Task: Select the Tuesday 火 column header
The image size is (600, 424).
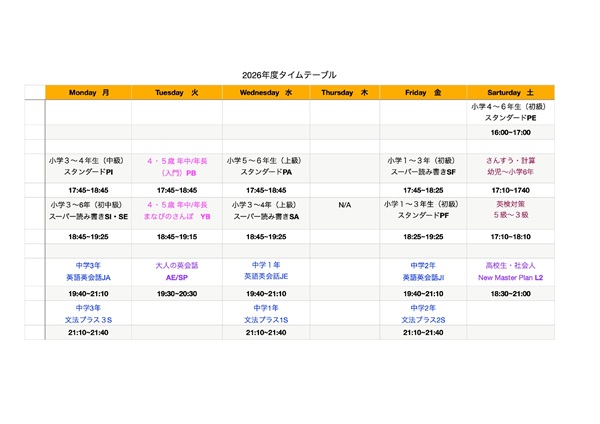Action: pos(177,92)
